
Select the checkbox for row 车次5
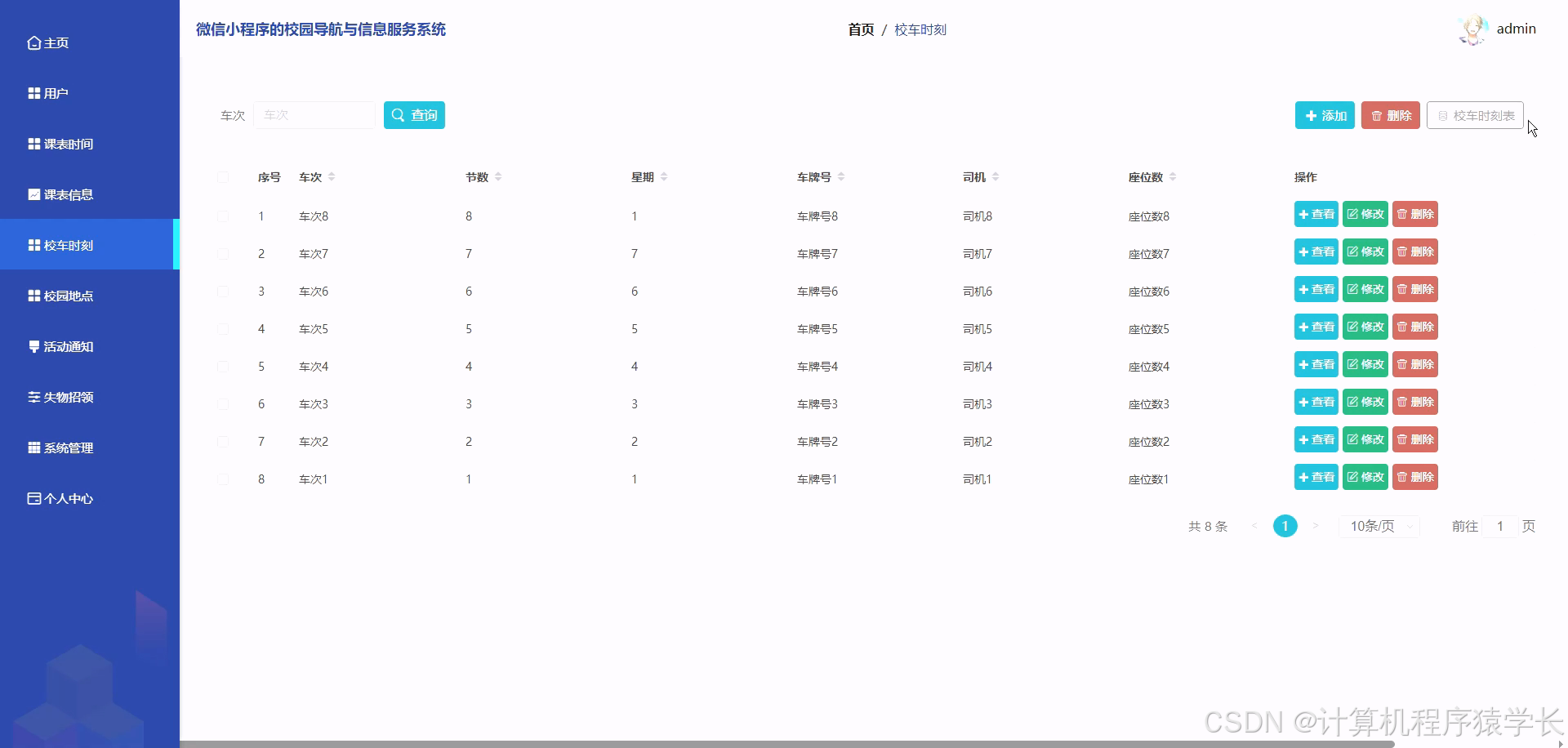coord(223,329)
